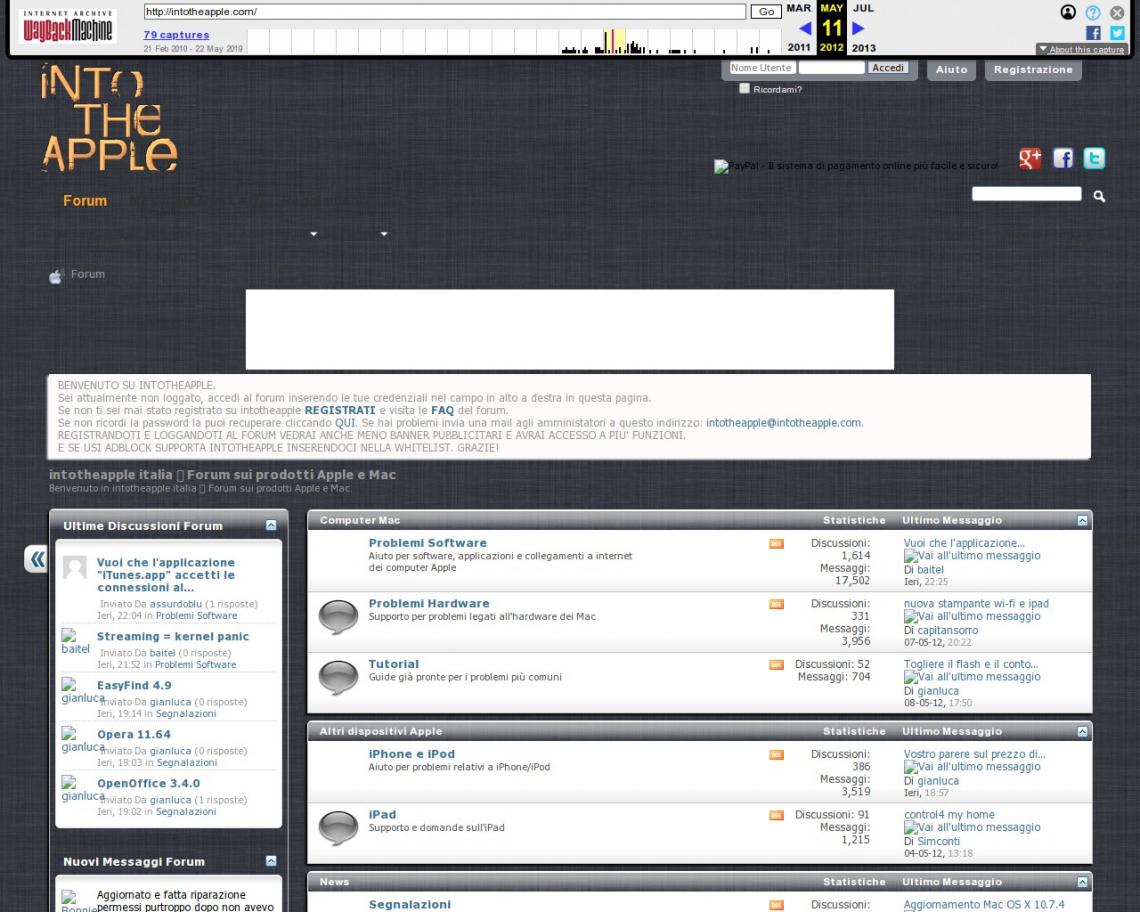Click the Wayback Machine help icon
This screenshot has width=1140, height=912.
[x=1093, y=12]
